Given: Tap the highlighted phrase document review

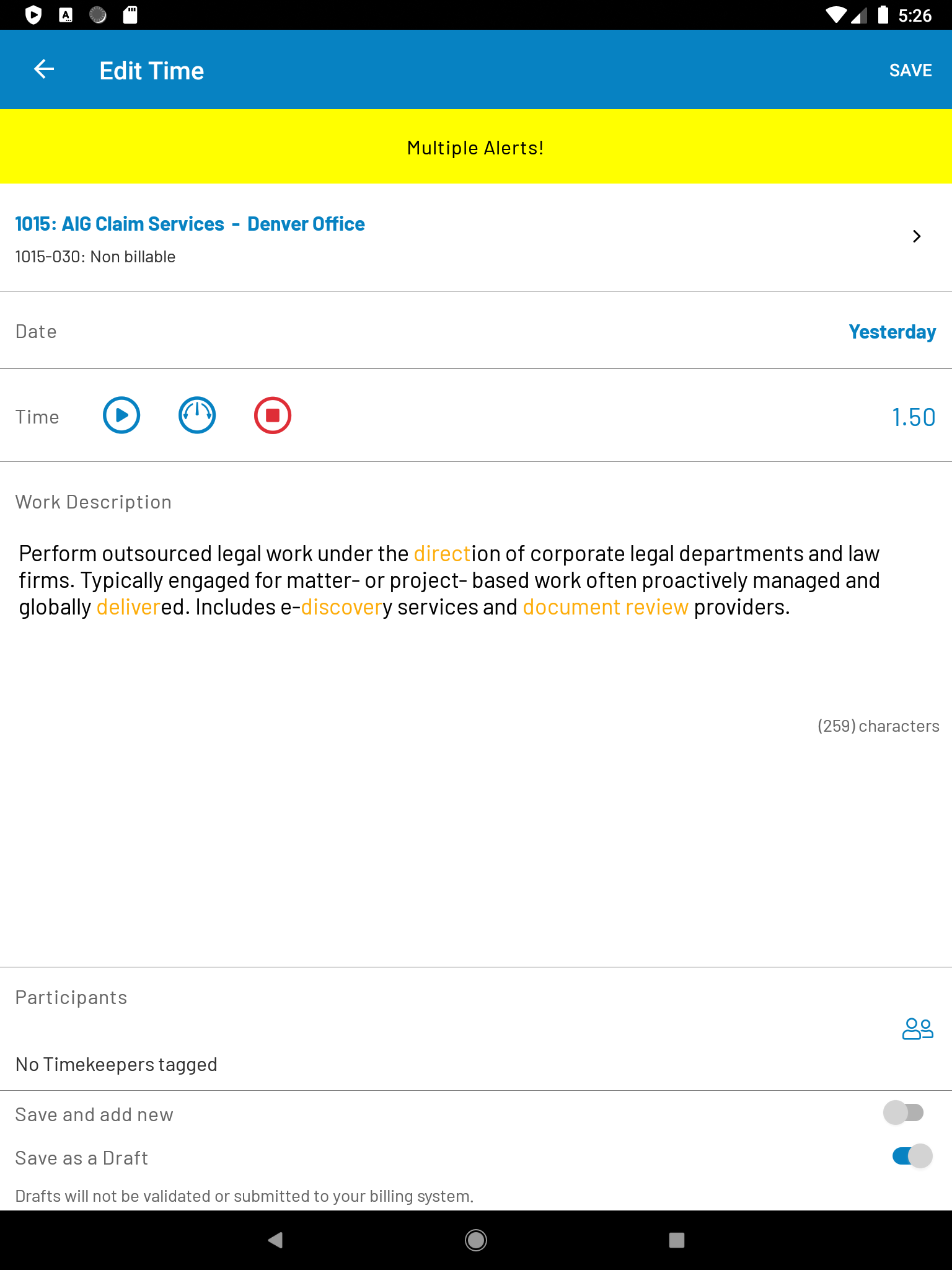Looking at the screenshot, I should coord(606,607).
